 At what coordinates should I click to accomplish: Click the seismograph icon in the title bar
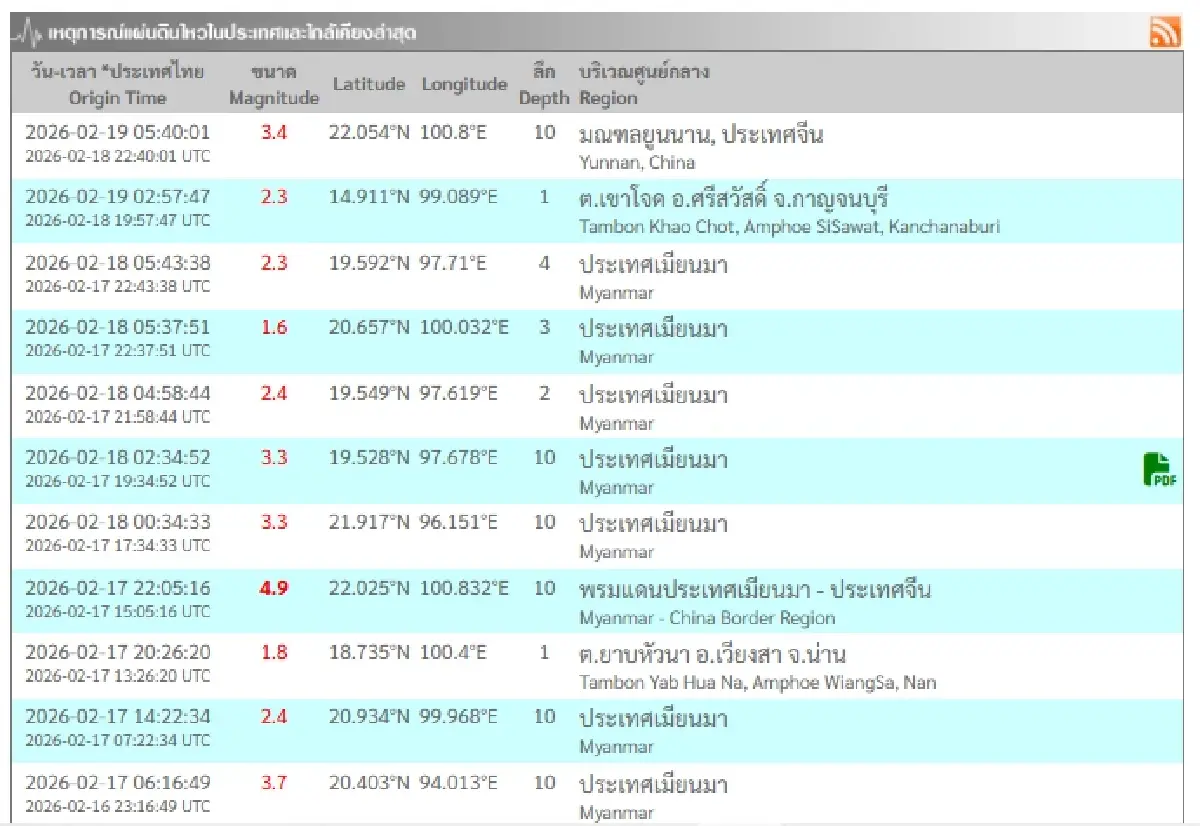[x=27, y=30]
